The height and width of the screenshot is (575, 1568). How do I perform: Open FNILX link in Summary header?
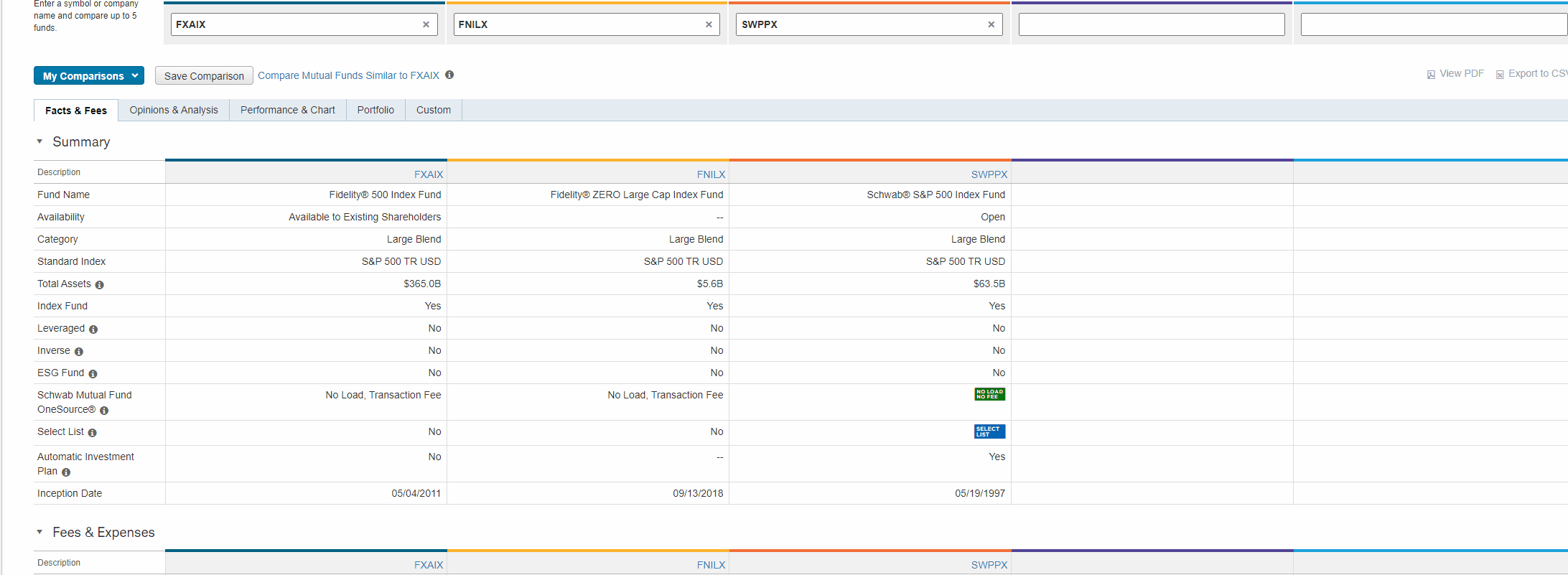(x=711, y=174)
